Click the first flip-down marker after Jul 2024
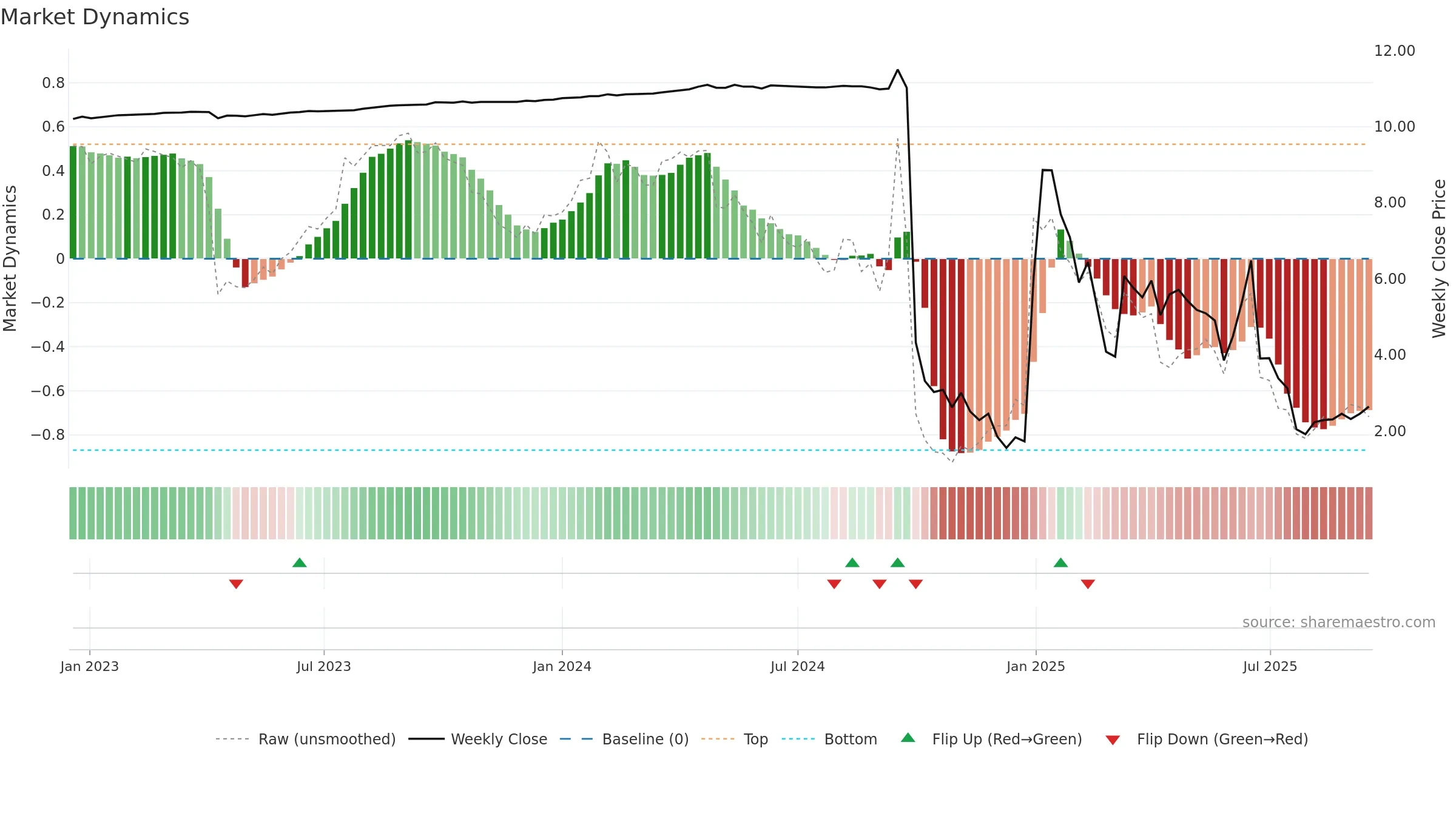The image size is (1456, 819). (x=834, y=584)
